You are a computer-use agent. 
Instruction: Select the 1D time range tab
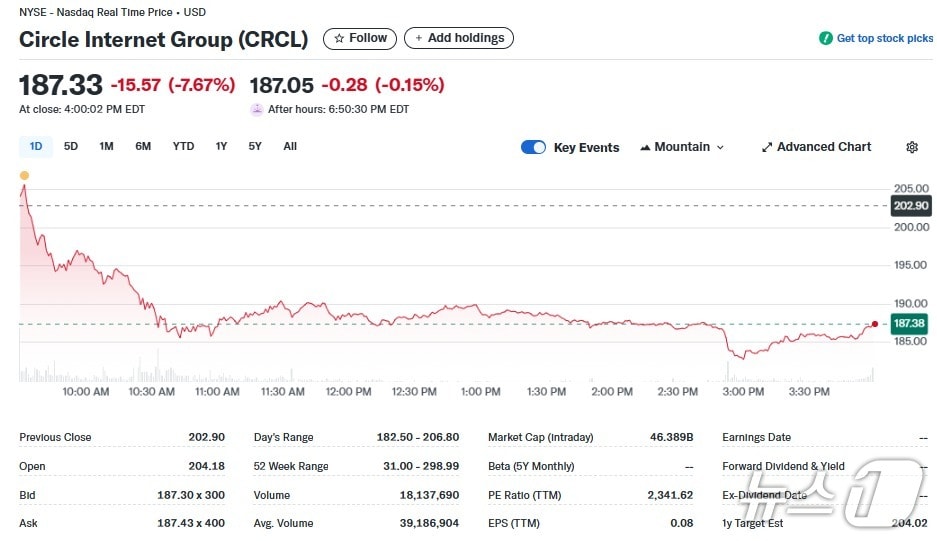pyautogui.click(x=36, y=146)
